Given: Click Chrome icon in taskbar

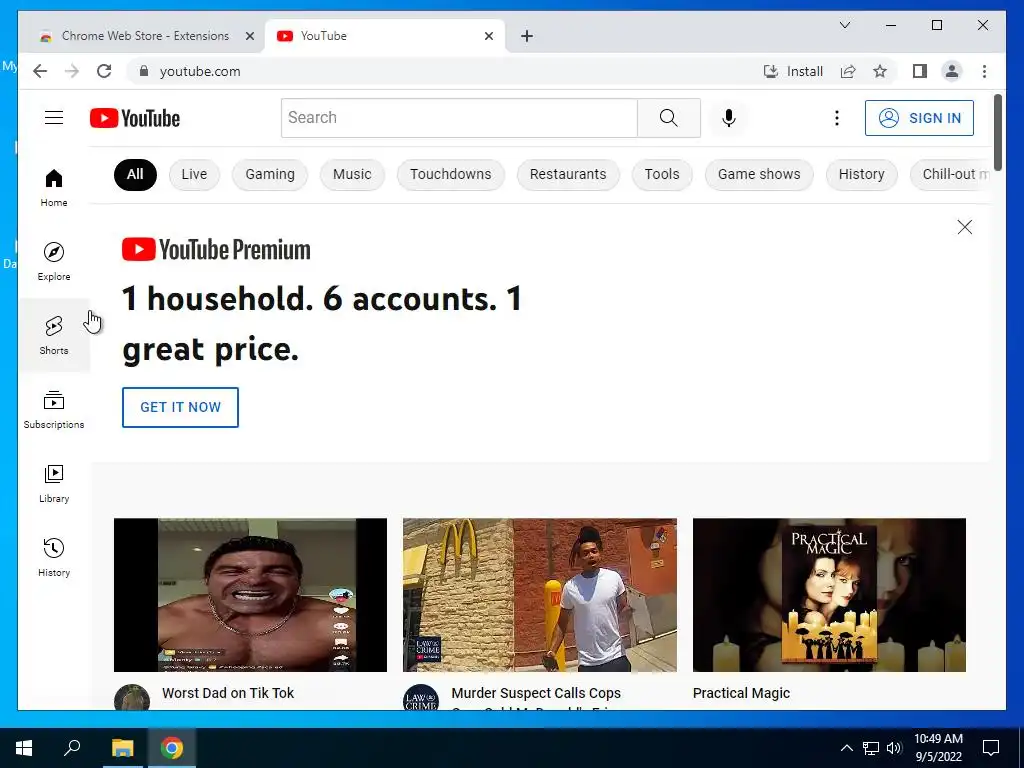Looking at the screenshot, I should tap(172, 748).
